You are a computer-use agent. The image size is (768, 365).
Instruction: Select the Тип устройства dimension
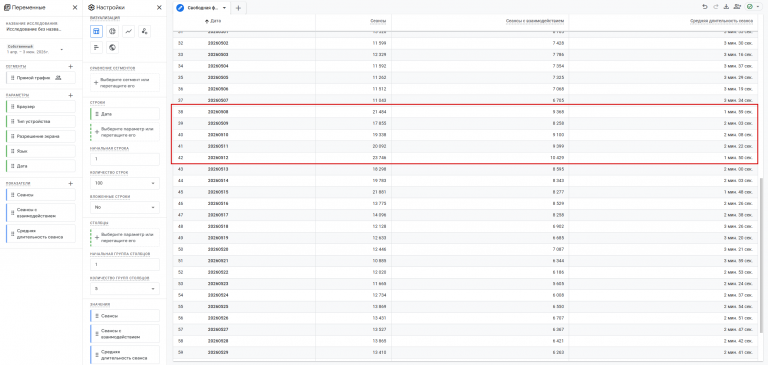41,121
